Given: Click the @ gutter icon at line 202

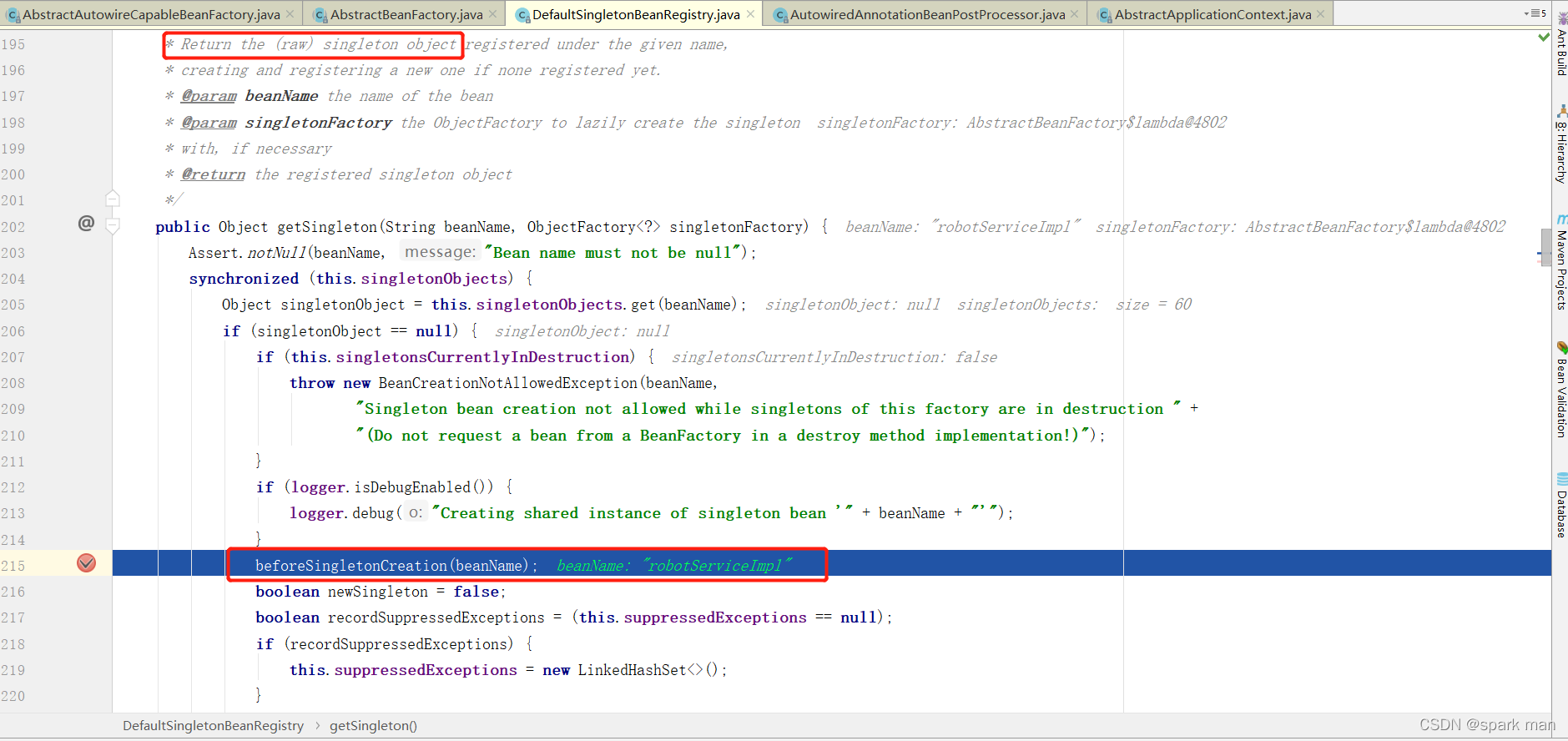Looking at the screenshot, I should (86, 223).
